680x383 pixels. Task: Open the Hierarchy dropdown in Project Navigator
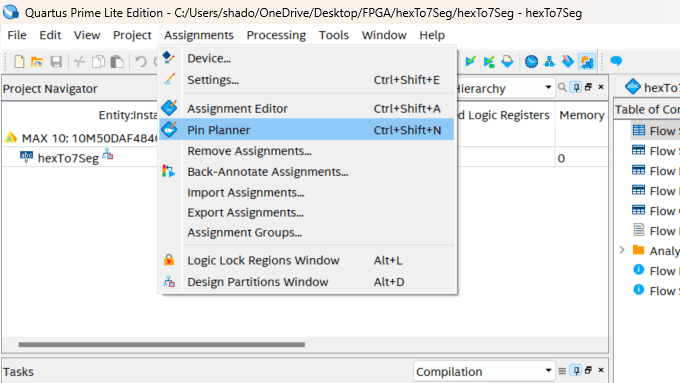(548, 87)
